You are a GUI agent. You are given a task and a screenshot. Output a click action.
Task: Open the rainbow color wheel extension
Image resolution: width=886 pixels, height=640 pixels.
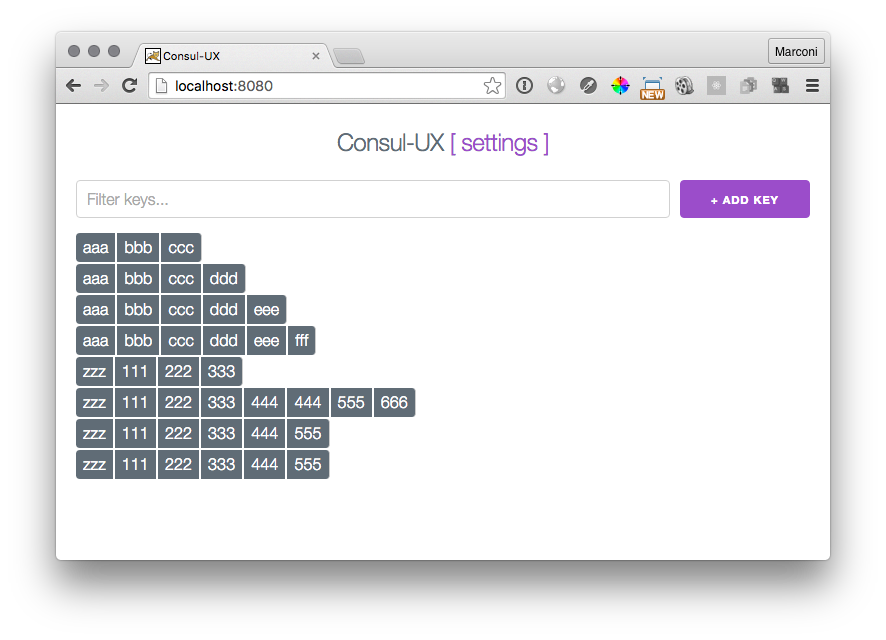(x=620, y=85)
